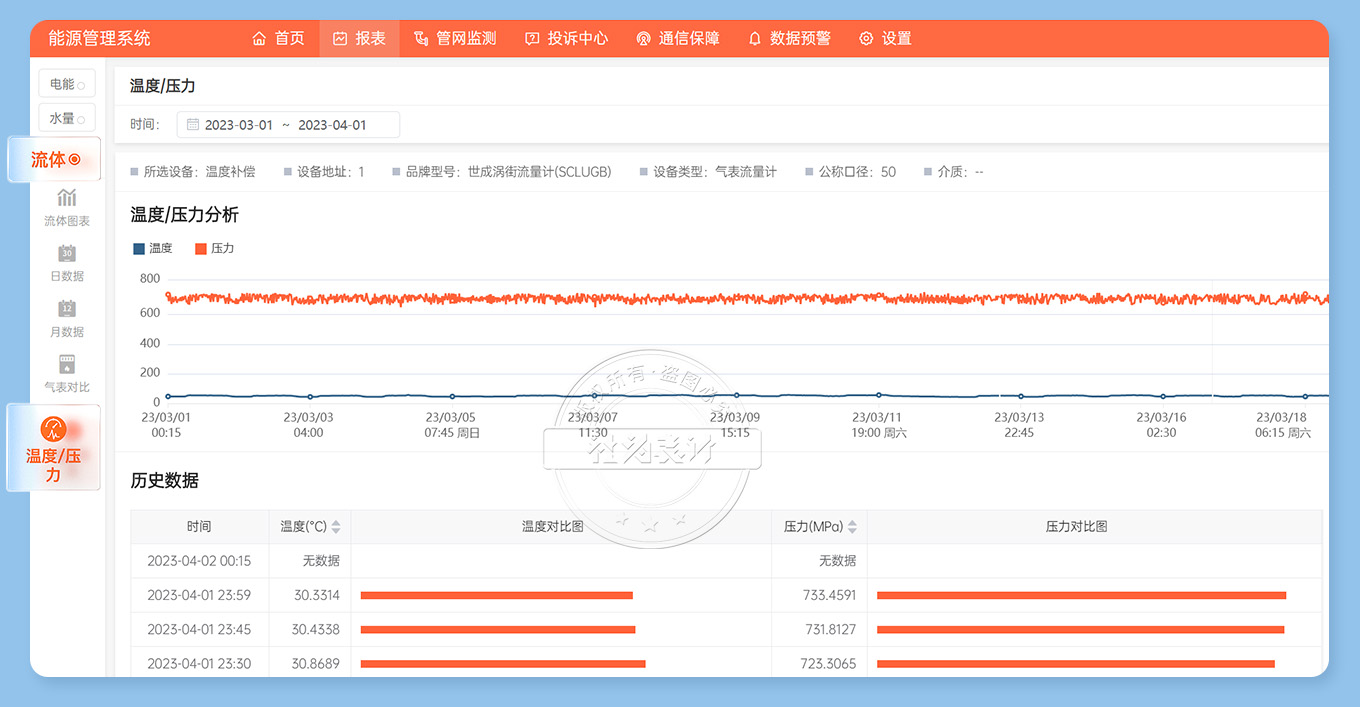Viewport: 1360px width, 707px height.
Task: Open the 日数据 calendar icon
Action: tap(67, 253)
